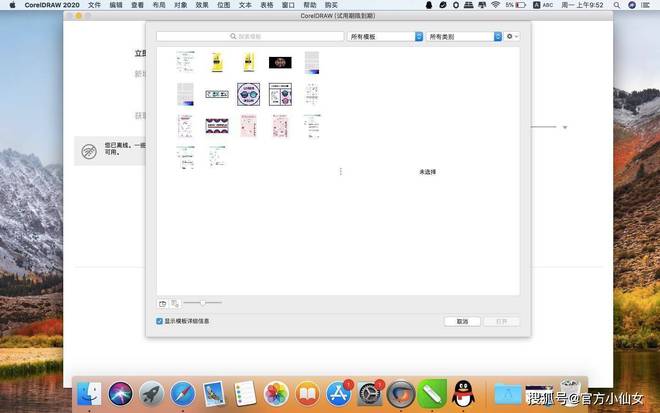Click the clock showing 周一 上午9:52
This screenshot has height=413, width=660.
(582, 5)
